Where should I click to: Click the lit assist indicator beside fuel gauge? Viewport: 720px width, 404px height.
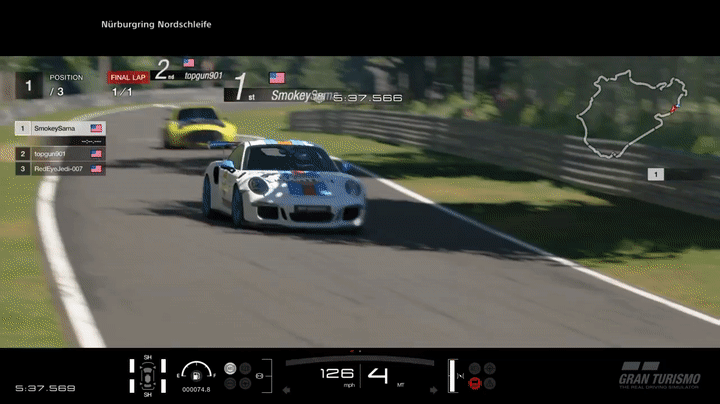coord(230,368)
